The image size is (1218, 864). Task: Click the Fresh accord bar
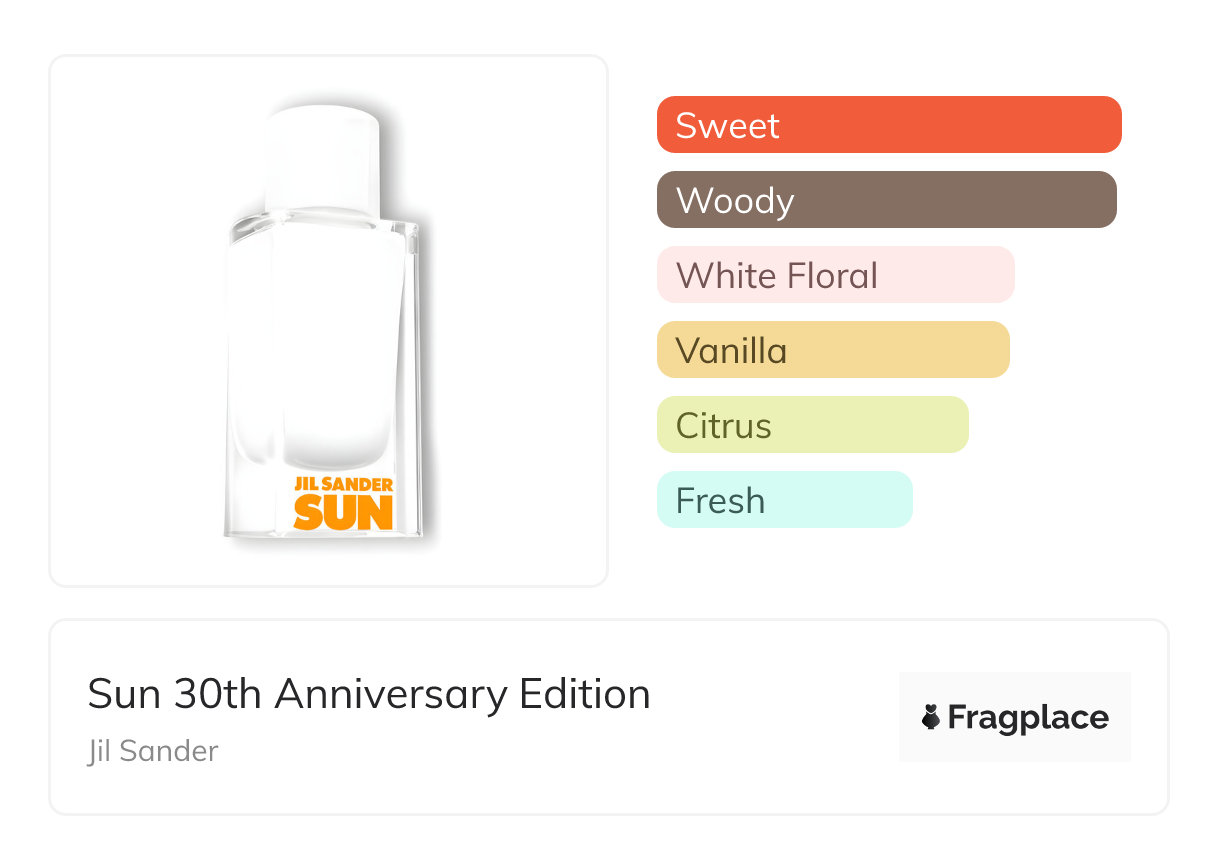click(784, 500)
